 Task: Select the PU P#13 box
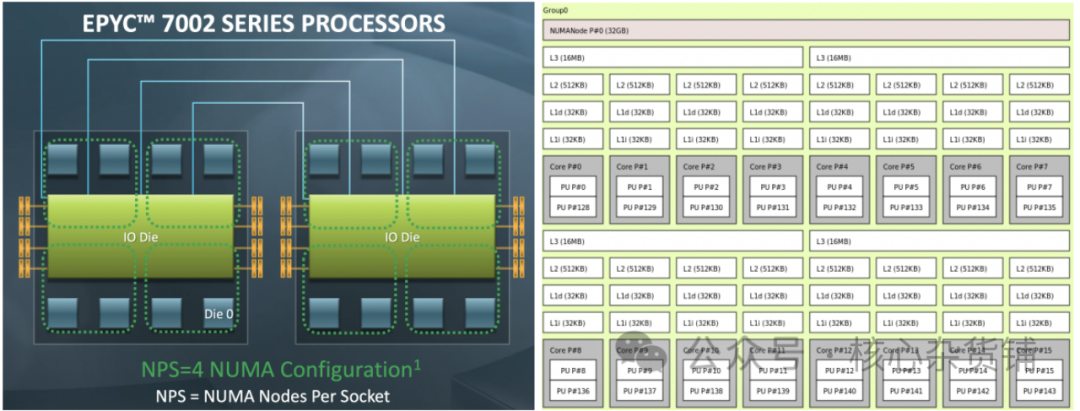tap(906, 370)
